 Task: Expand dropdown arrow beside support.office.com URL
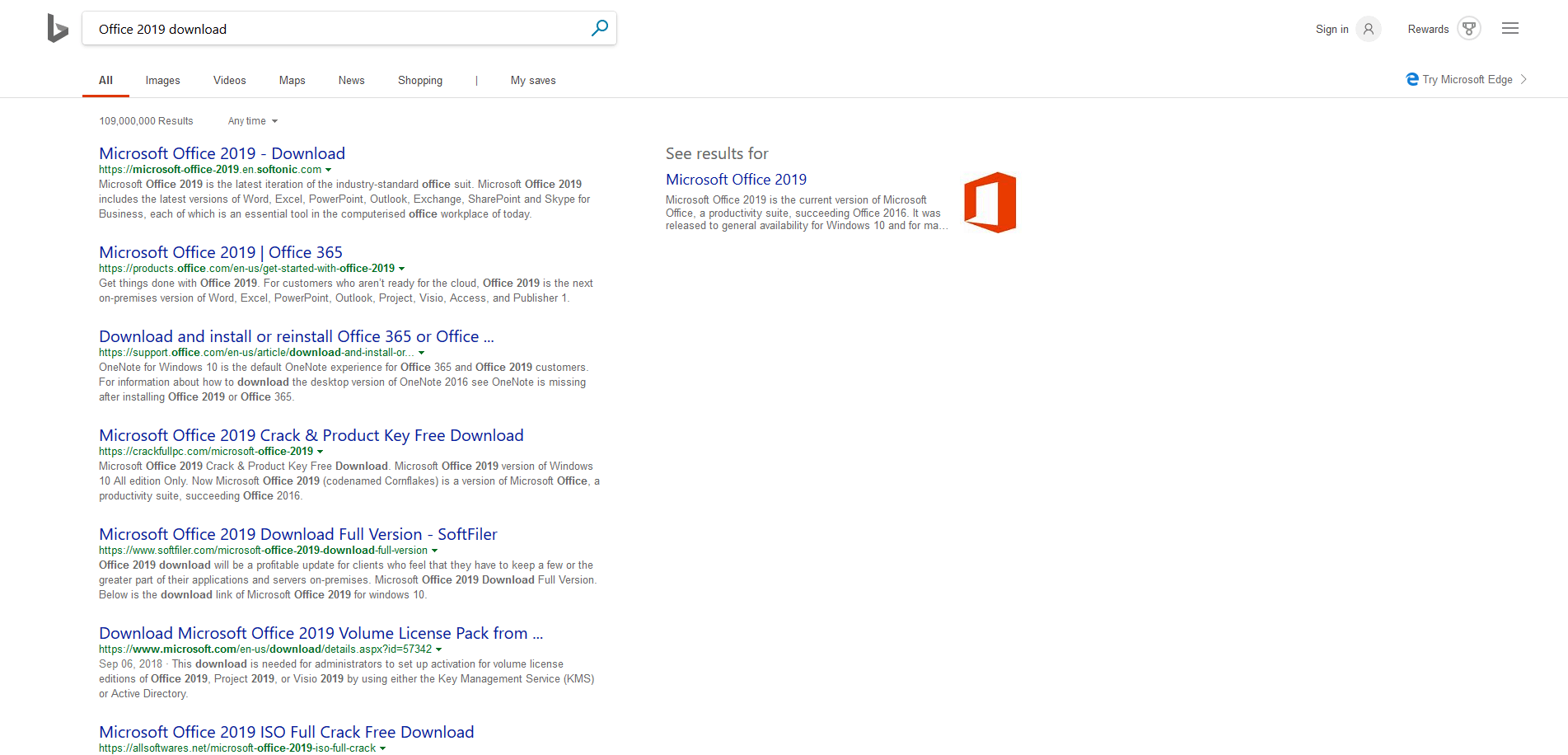coord(422,353)
